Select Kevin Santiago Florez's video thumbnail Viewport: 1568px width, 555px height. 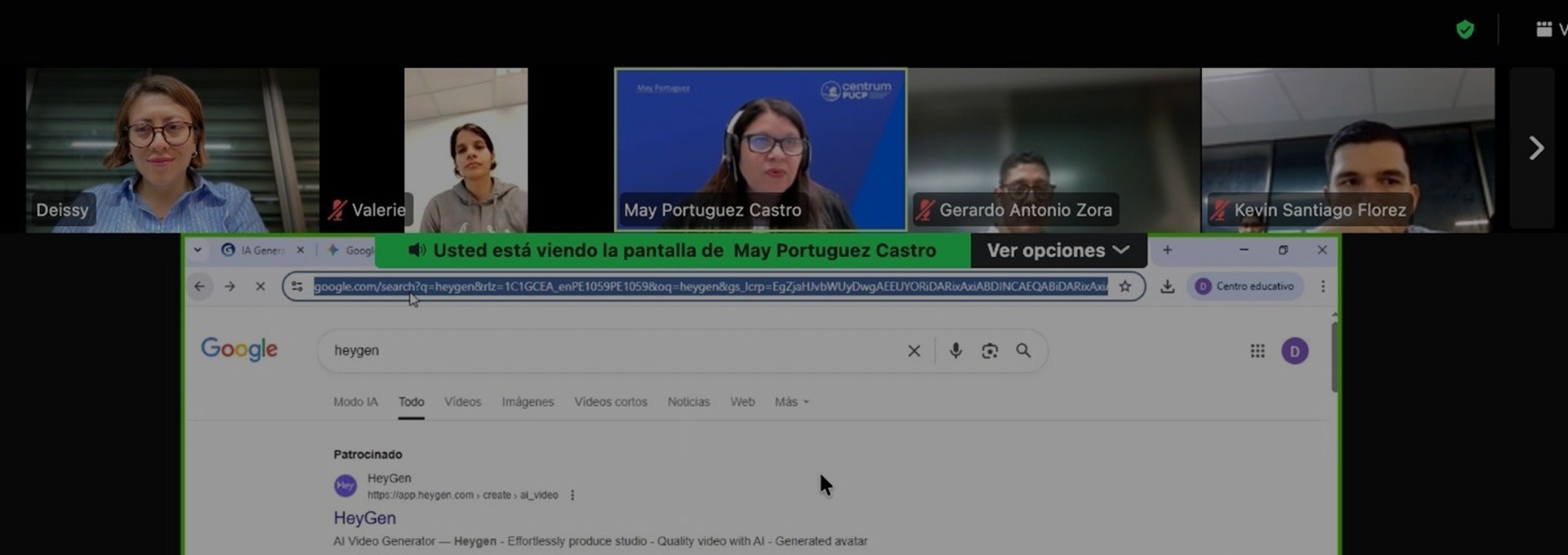tap(1348, 150)
